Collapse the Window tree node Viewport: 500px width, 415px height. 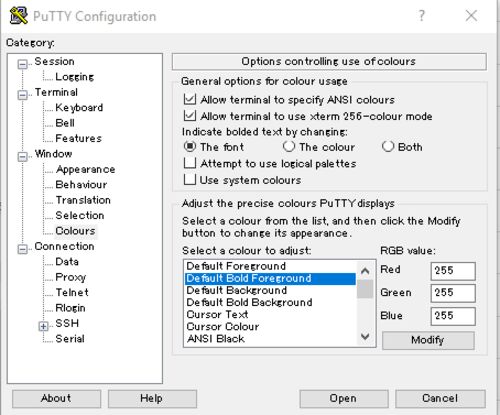click(23, 156)
